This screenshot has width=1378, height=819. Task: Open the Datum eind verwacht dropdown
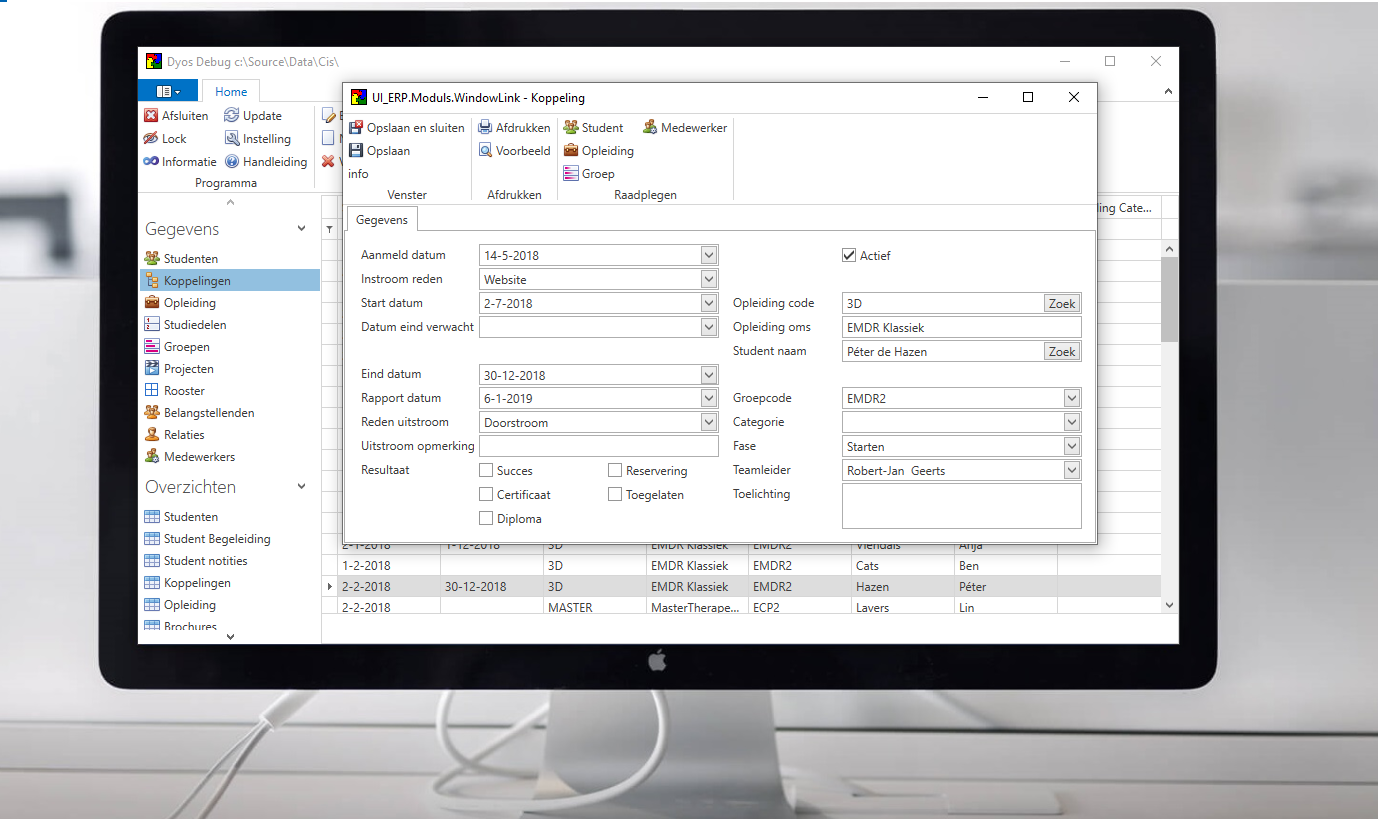click(709, 327)
